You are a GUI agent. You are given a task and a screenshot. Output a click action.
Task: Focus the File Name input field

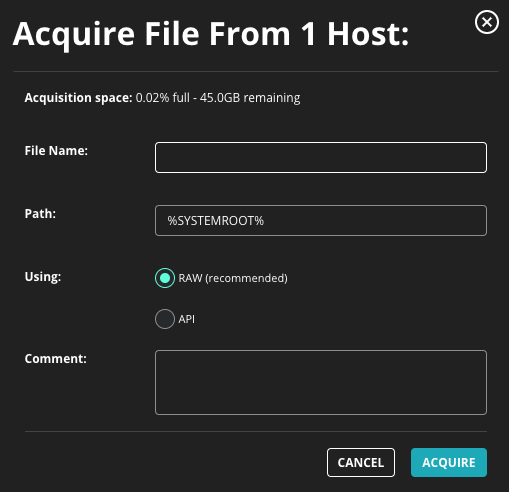click(321, 157)
